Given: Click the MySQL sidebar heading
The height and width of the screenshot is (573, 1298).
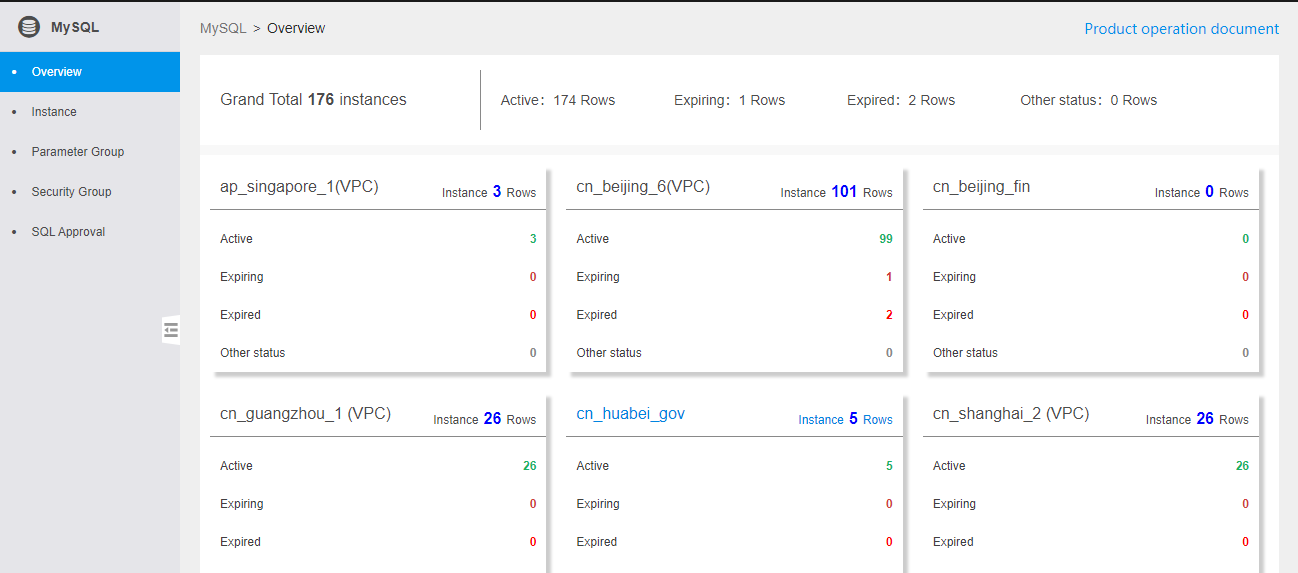Looking at the screenshot, I should [x=75, y=28].
